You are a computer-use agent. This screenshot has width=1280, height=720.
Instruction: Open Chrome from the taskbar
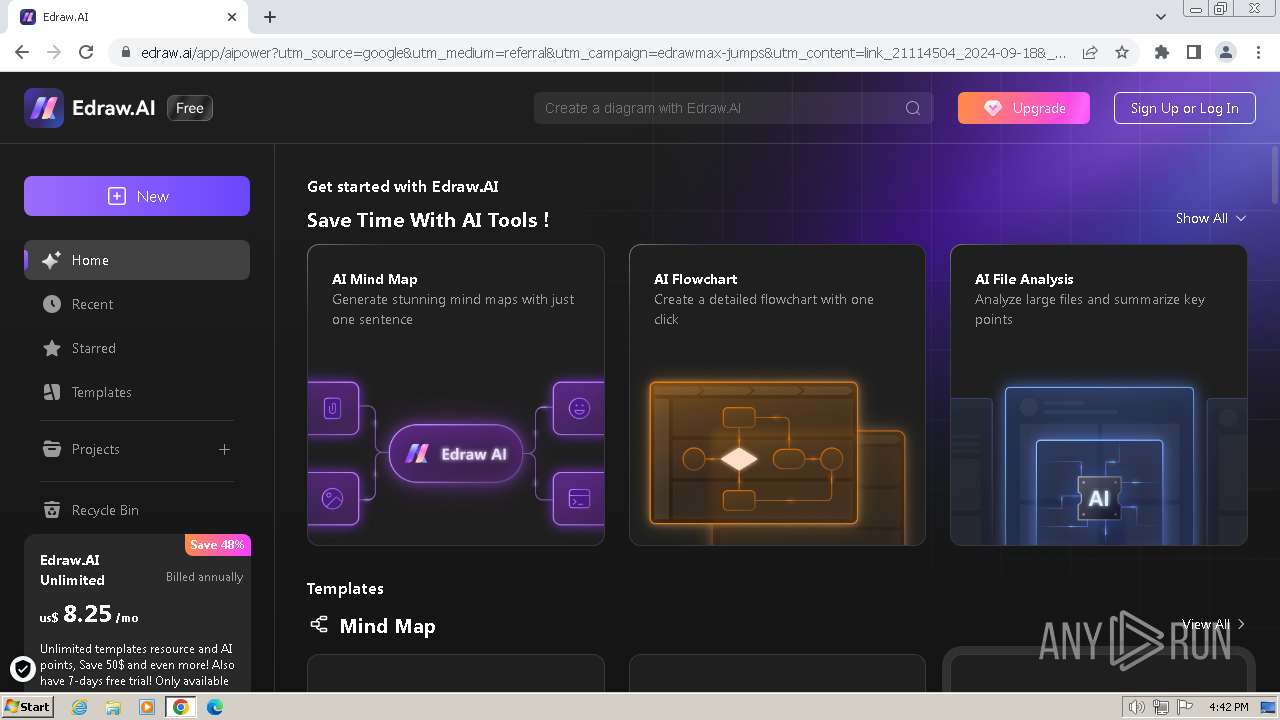click(x=181, y=707)
